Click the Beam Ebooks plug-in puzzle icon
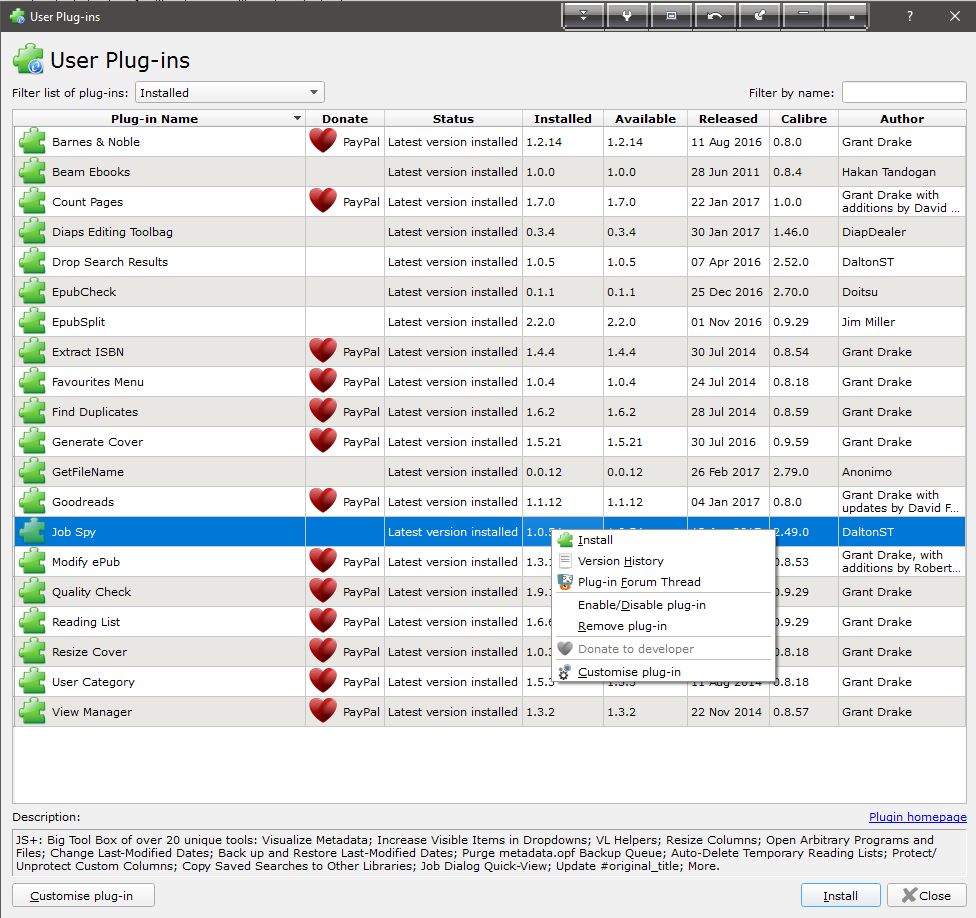Viewport: 976px width, 918px height. pos(32,171)
